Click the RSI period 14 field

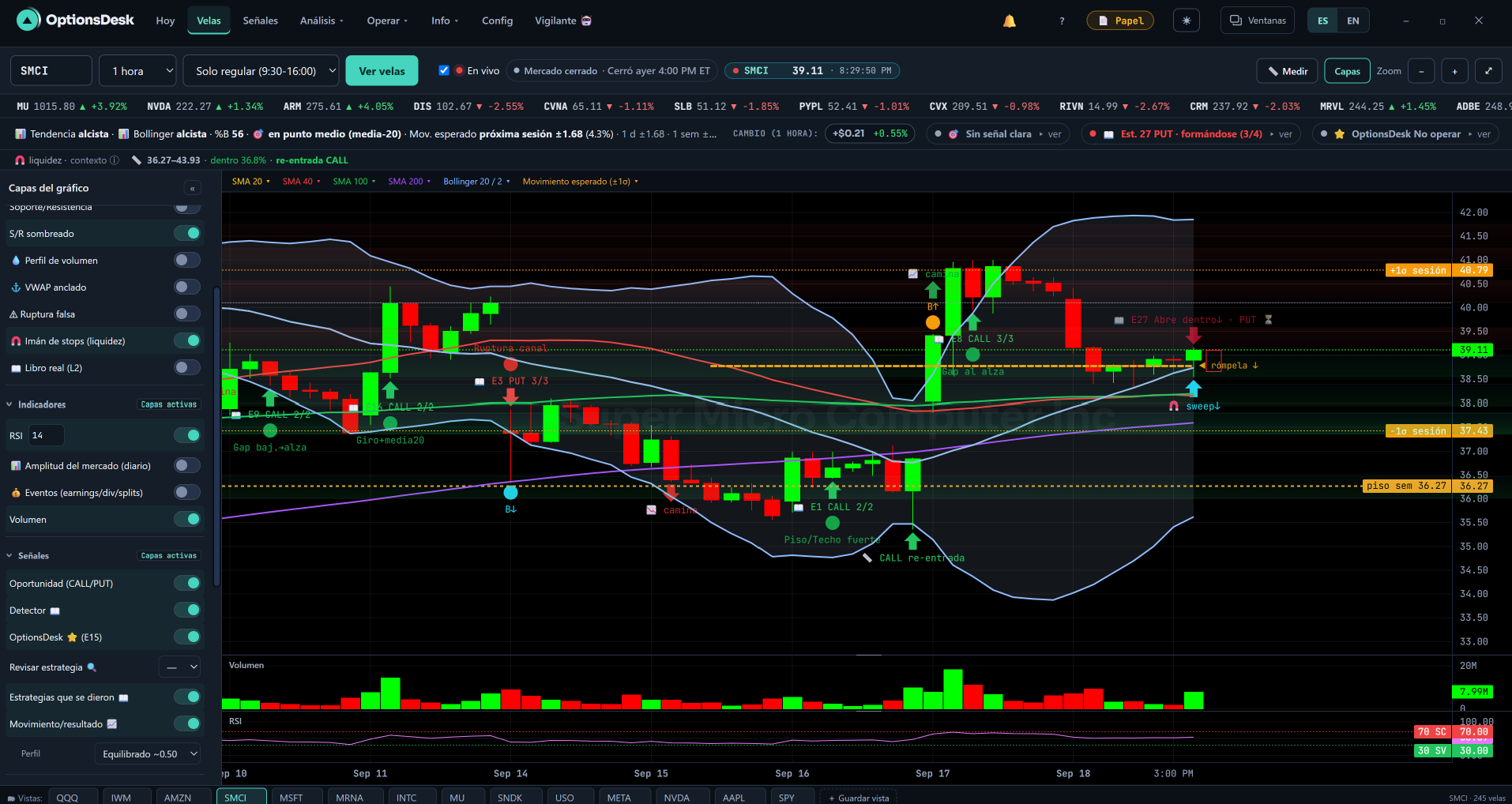(46, 435)
